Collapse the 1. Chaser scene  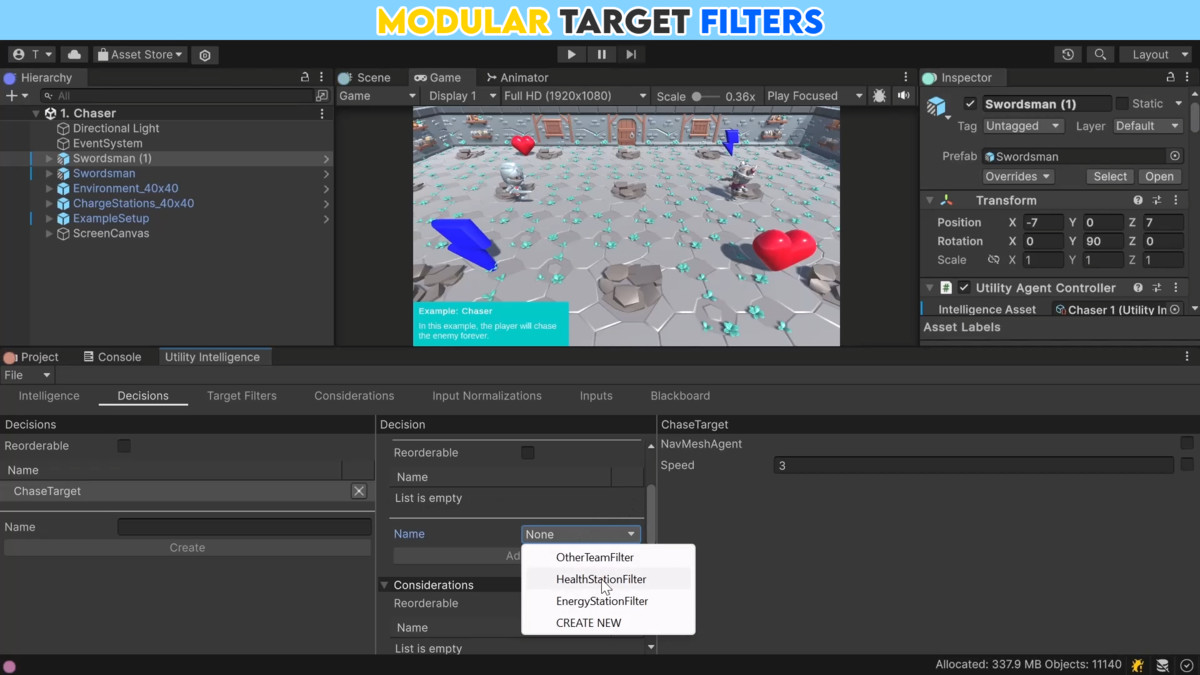(x=36, y=114)
